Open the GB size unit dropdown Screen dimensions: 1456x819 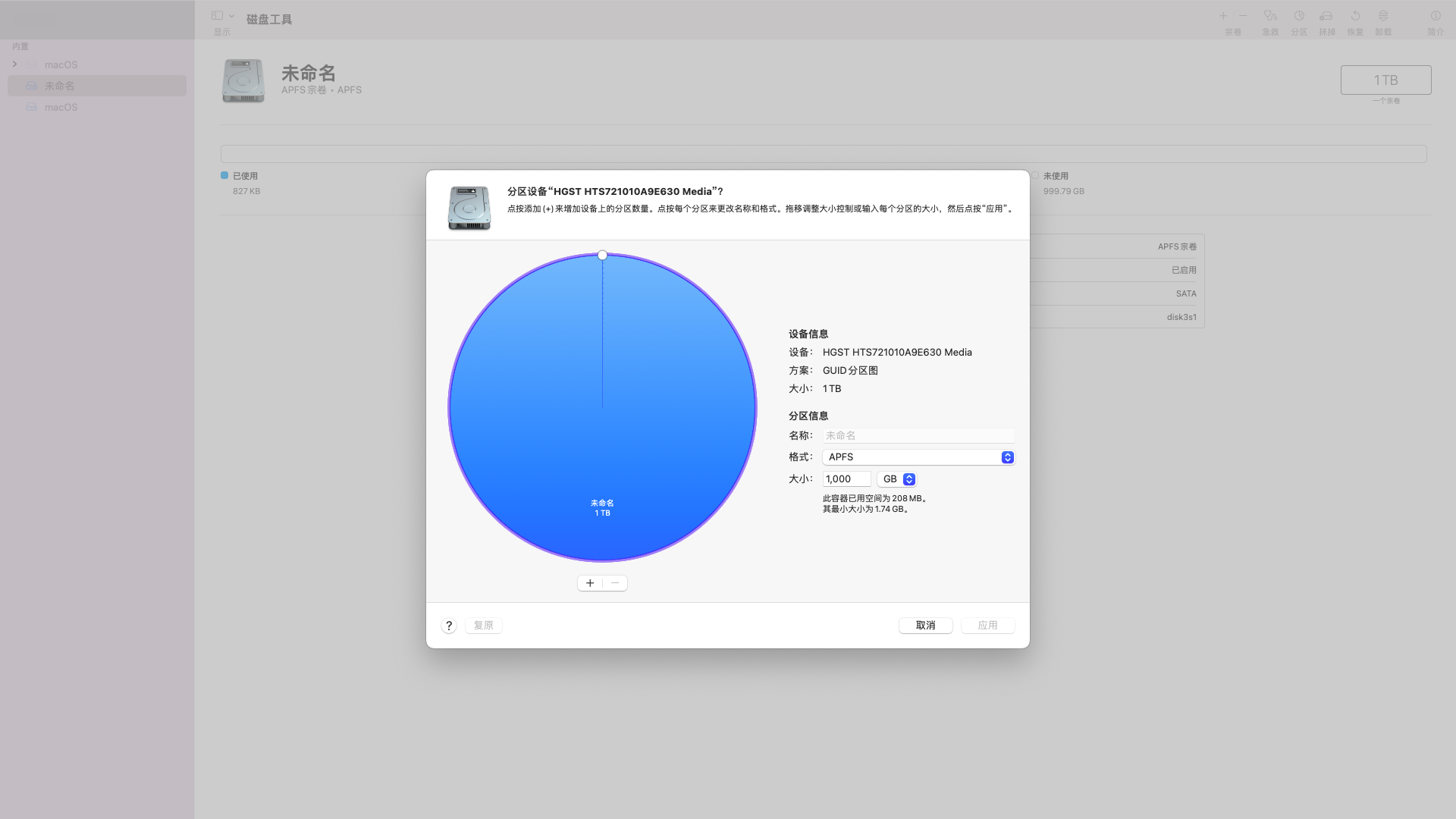tap(897, 479)
